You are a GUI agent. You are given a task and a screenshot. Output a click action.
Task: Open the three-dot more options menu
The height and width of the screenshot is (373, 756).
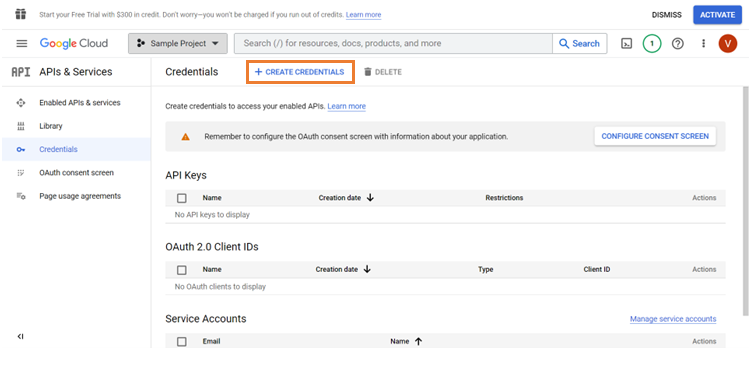coord(703,44)
